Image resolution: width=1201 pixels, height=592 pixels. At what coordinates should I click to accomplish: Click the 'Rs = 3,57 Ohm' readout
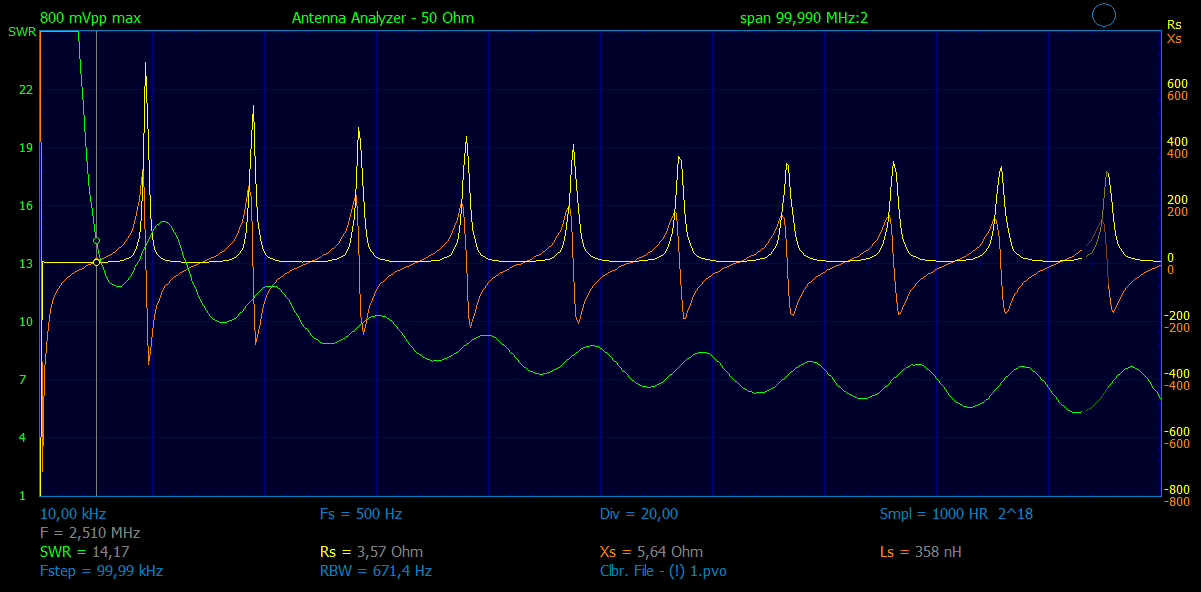pyautogui.click(x=371, y=552)
